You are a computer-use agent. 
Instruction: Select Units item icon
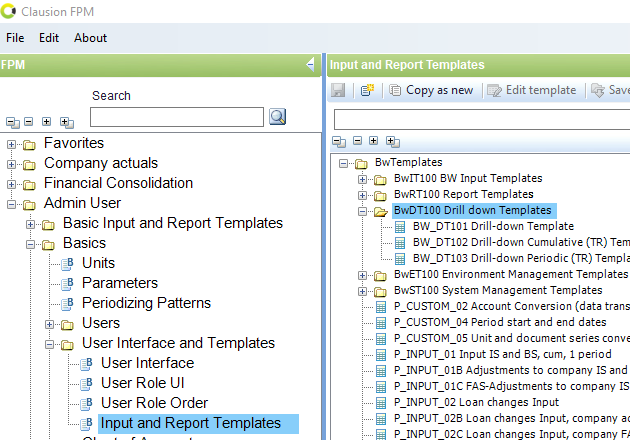tap(67, 264)
